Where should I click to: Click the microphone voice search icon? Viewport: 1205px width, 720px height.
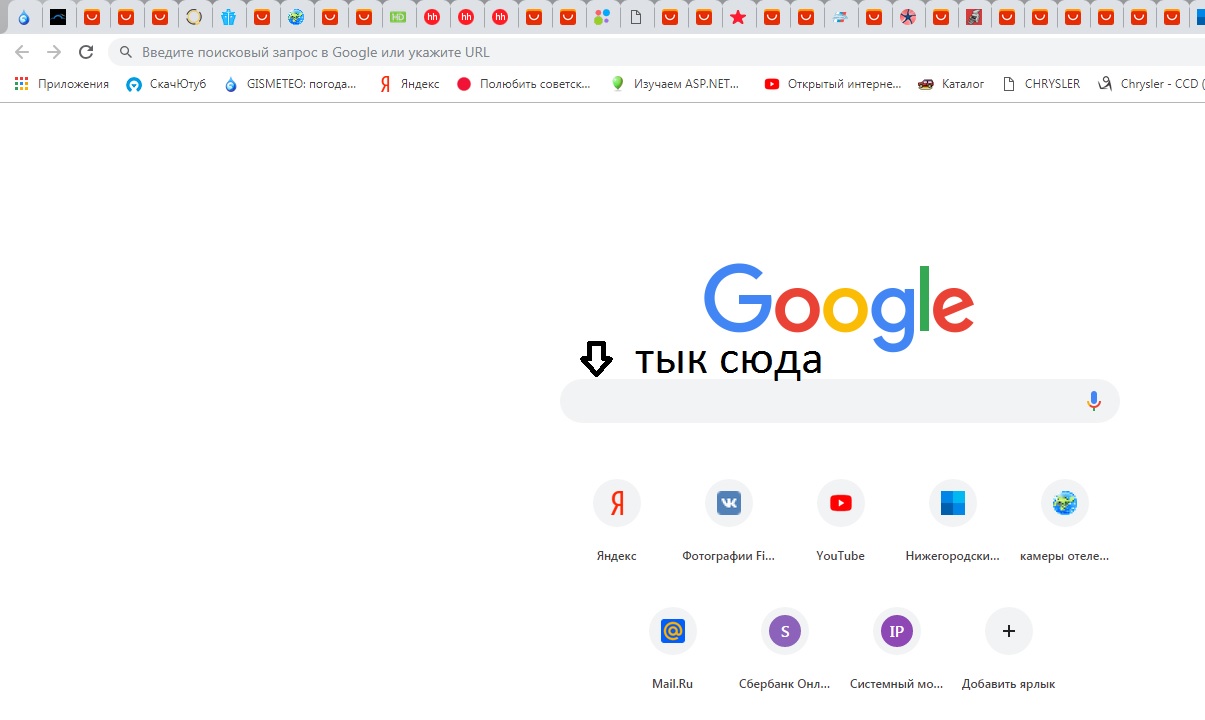[1093, 401]
